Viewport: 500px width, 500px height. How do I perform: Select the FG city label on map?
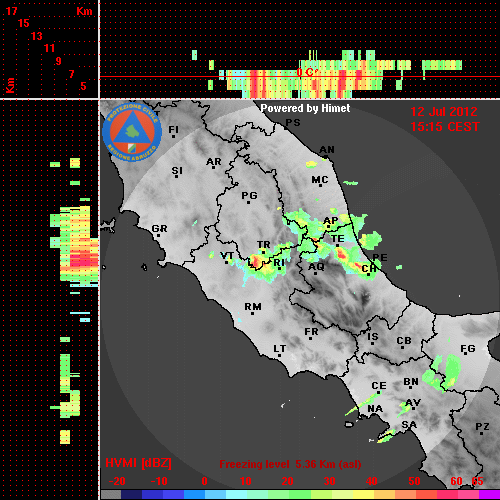click(467, 349)
